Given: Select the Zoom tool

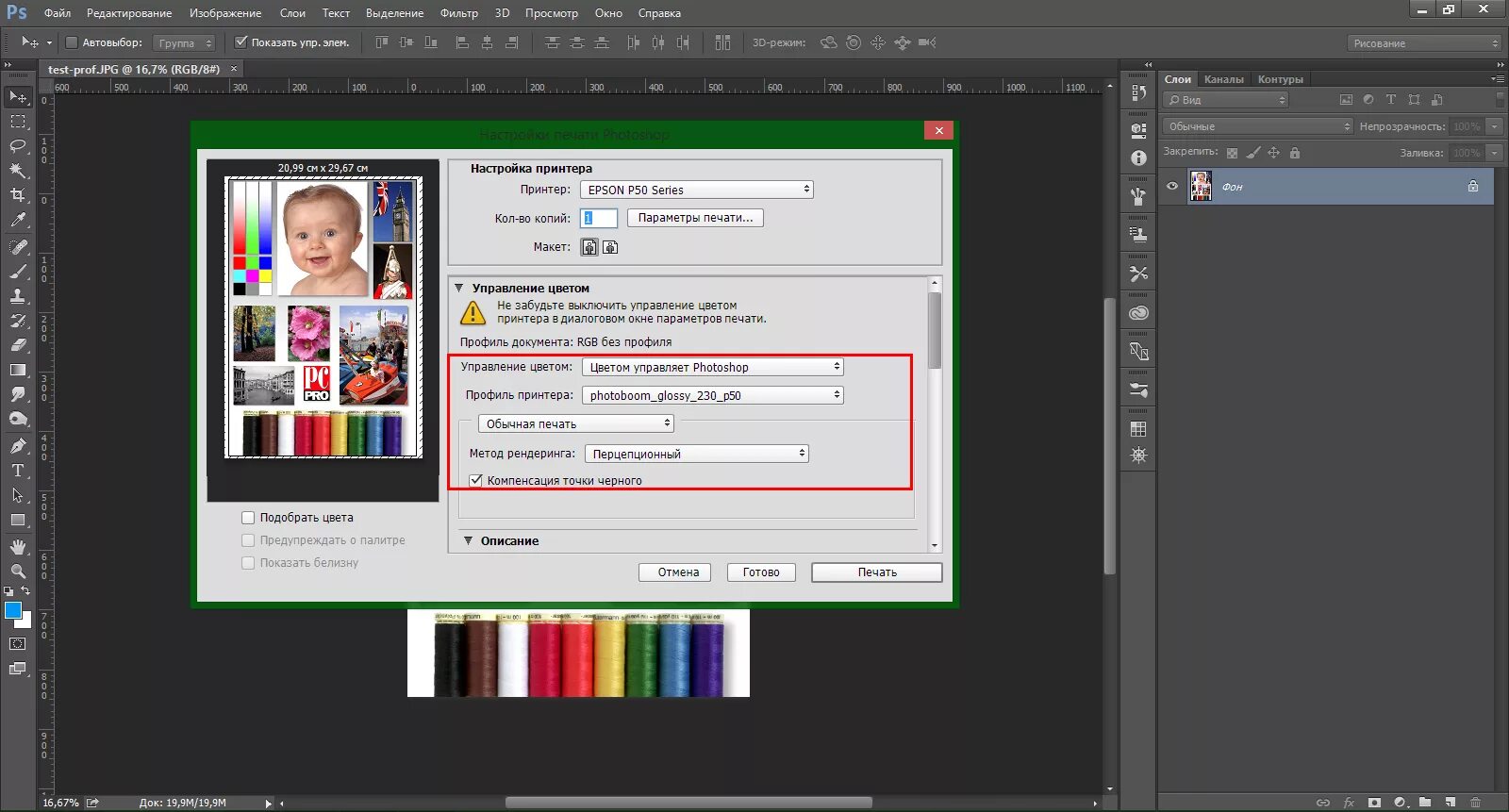Looking at the screenshot, I should (x=18, y=572).
